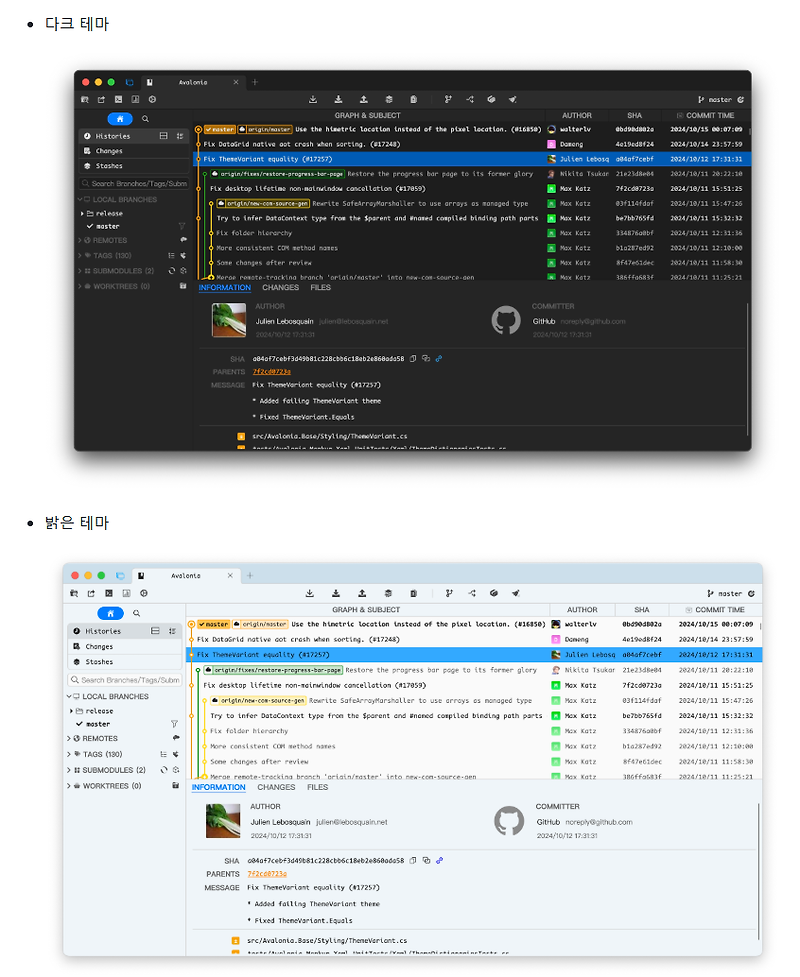Screen dimensions: 800x977
Task: Toggle the blue Home view button
Action: [120, 119]
